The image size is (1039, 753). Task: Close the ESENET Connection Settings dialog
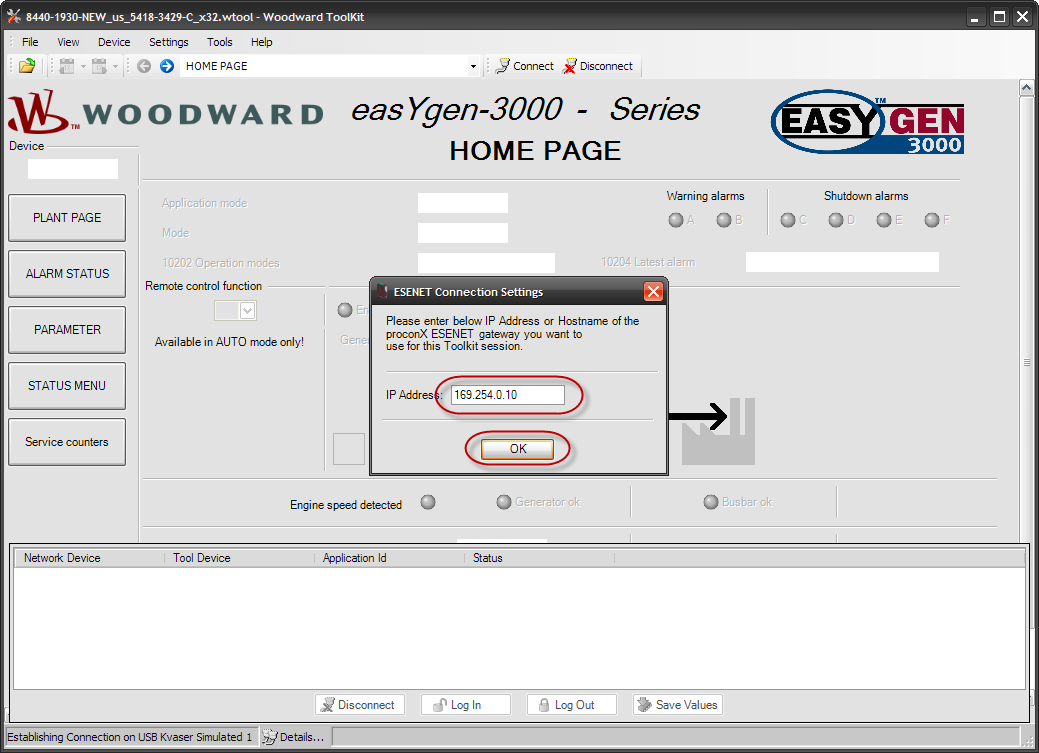tap(653, 292)
